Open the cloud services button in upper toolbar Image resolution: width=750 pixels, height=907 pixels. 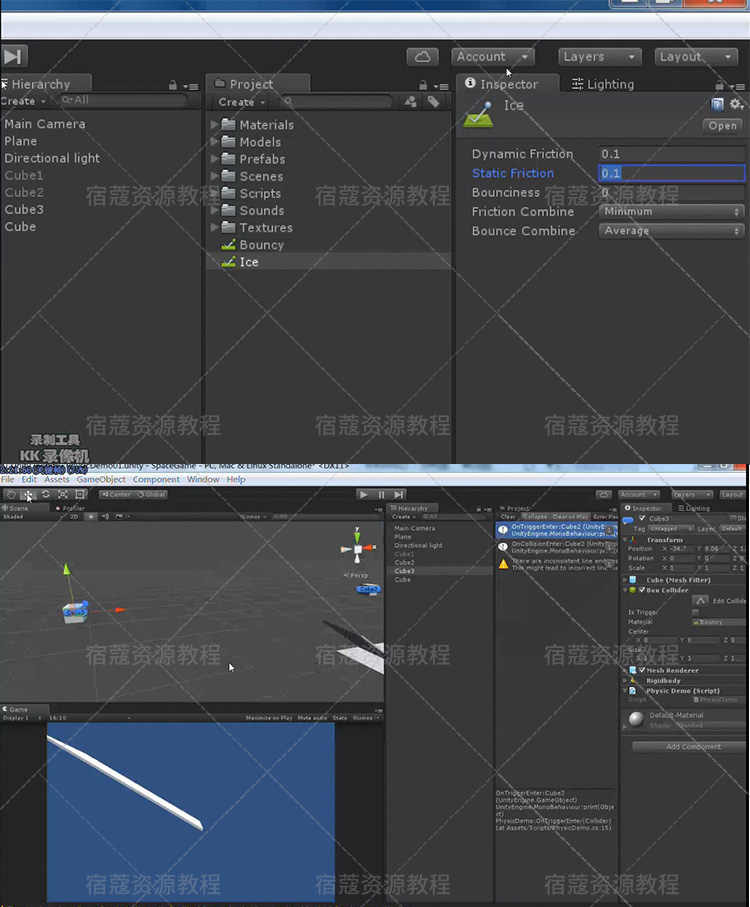(x=423, y=57)
